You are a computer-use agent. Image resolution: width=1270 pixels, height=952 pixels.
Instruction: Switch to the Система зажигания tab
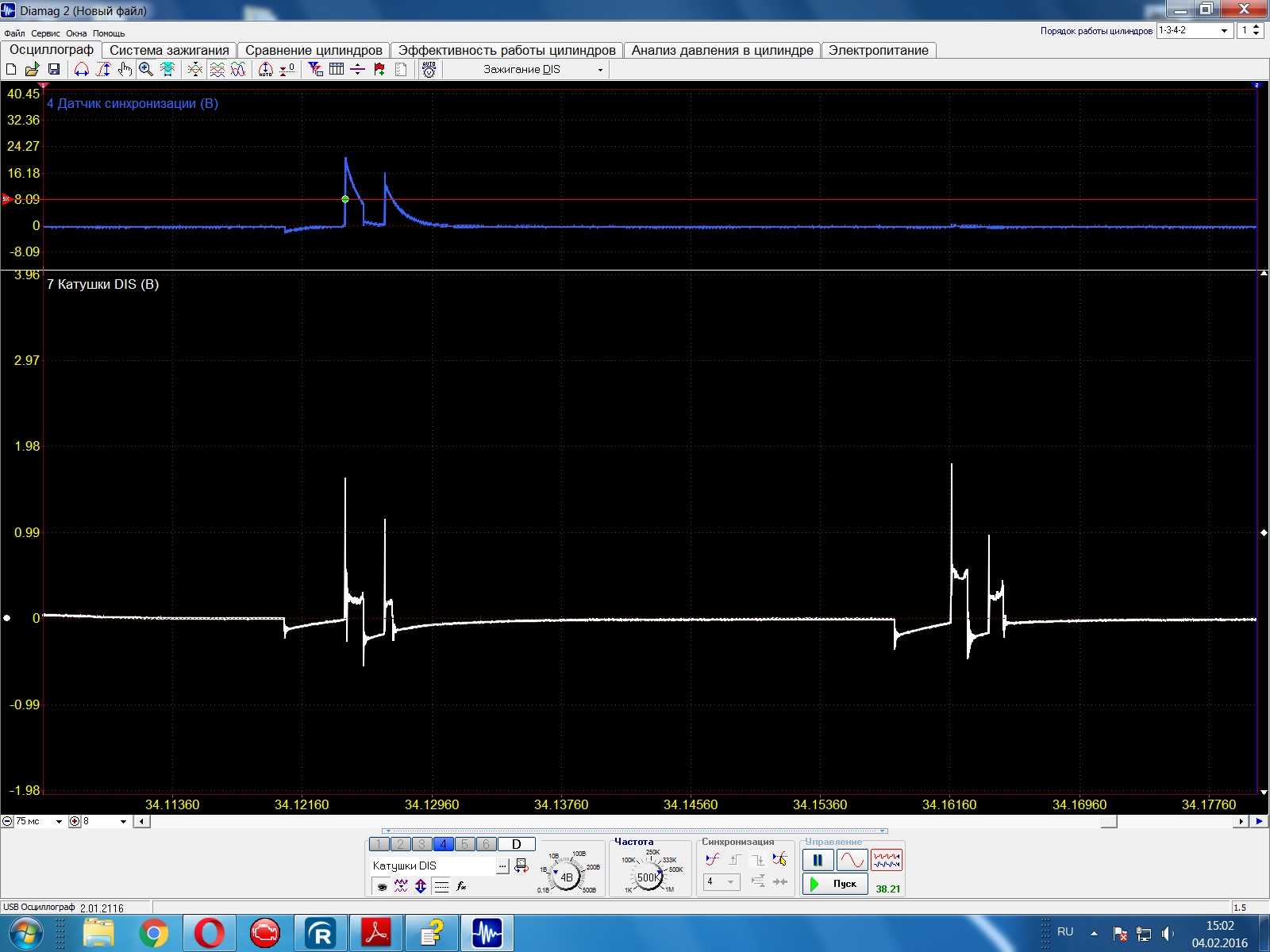(x=169, y=50)
